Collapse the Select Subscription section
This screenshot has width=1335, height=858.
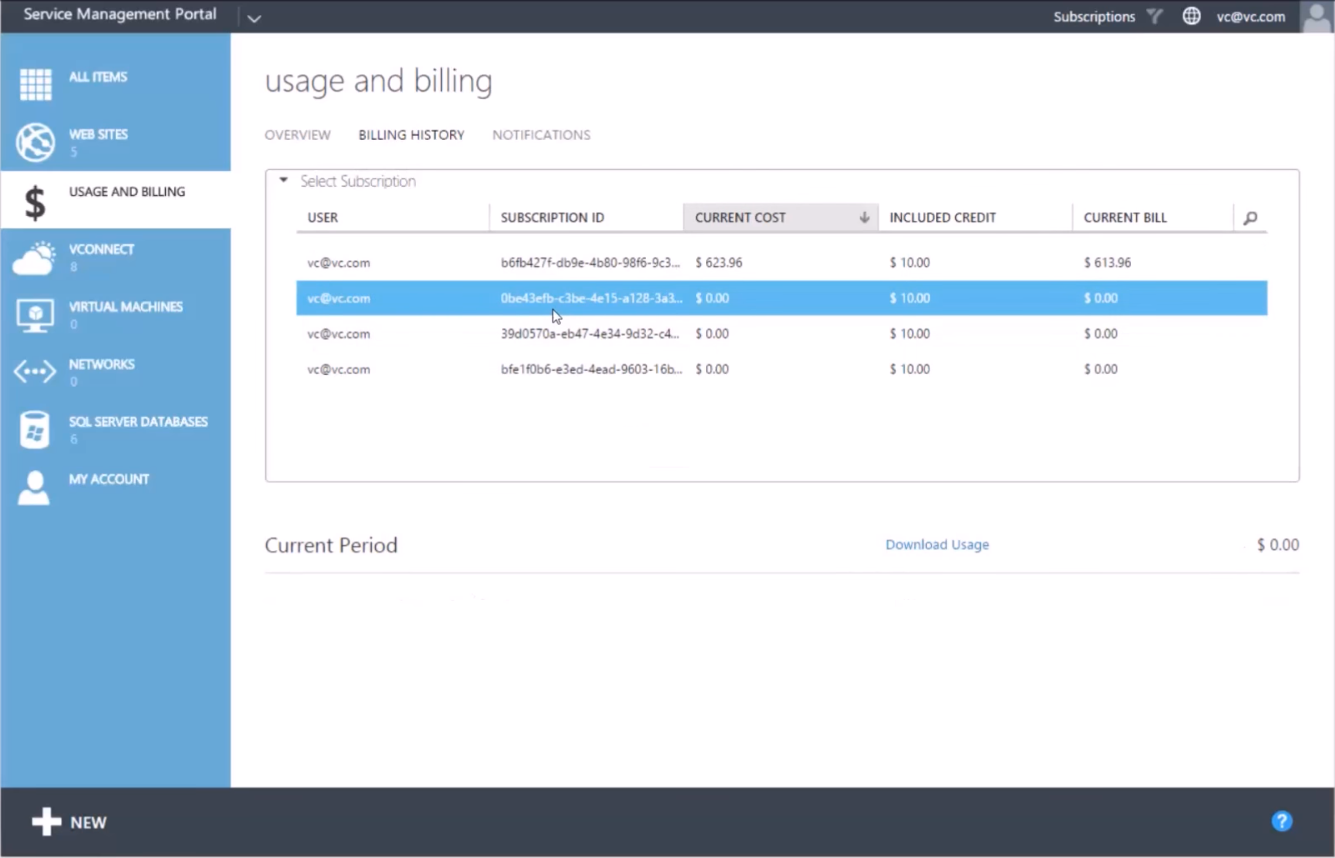point(283,181)
